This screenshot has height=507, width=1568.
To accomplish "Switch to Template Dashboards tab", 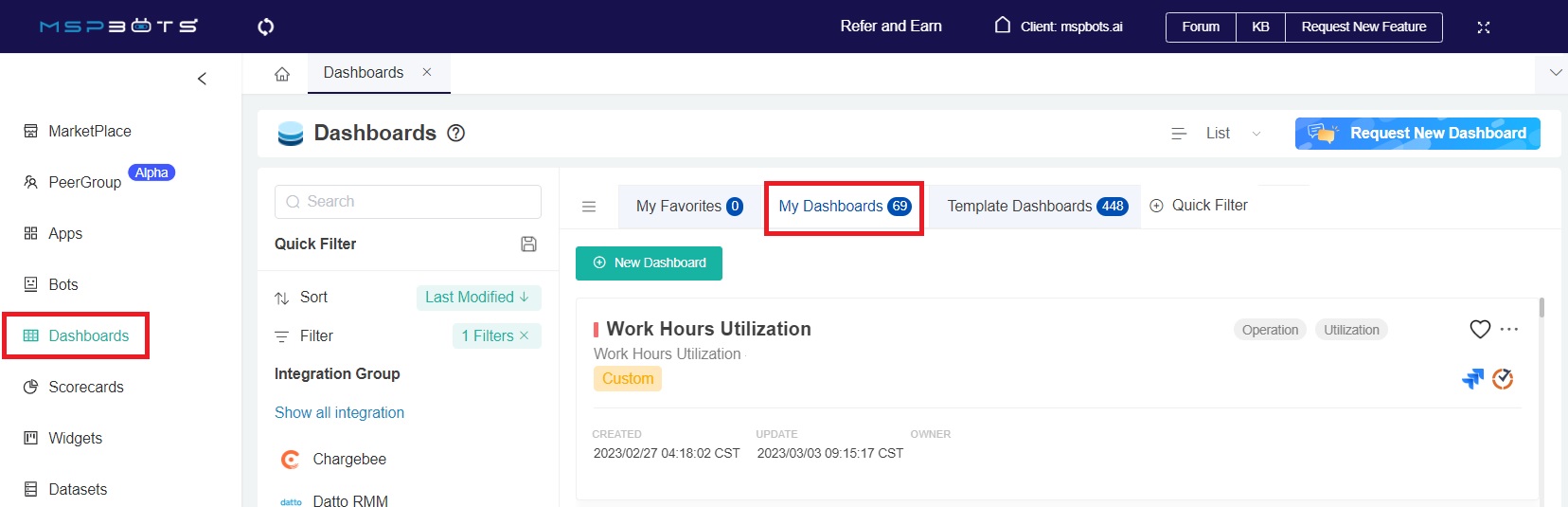I will (x=1036, y=207).
